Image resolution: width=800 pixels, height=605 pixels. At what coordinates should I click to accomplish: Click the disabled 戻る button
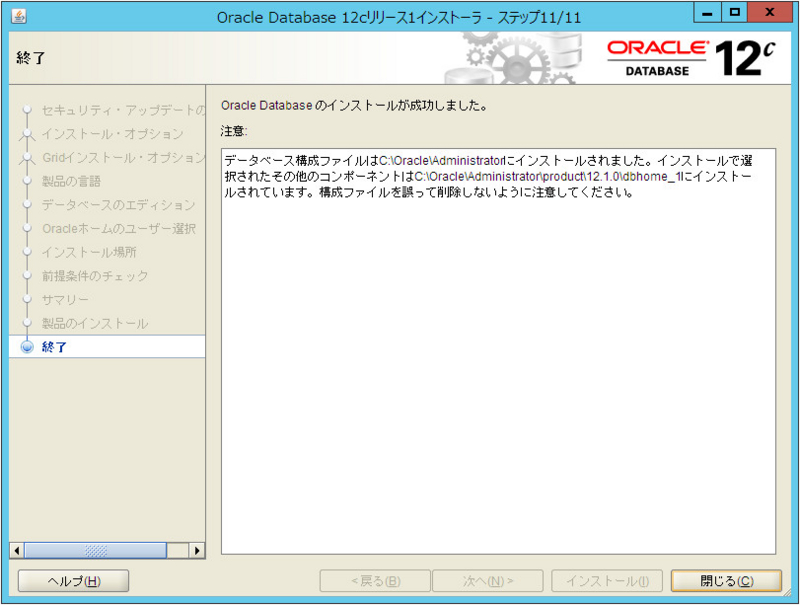click(x=375, y=580)
